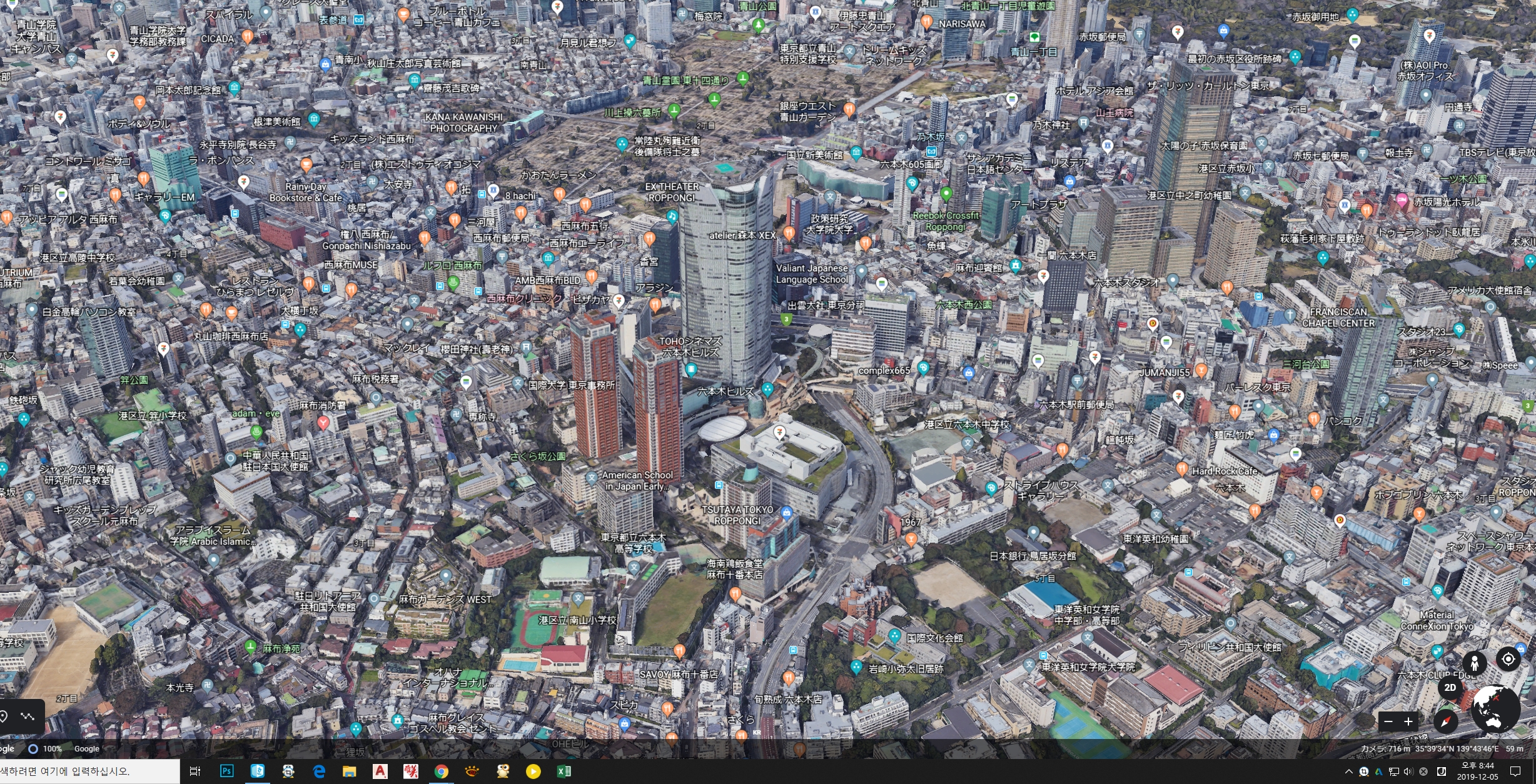Expand hidden system tray icons chevron
This screenshot has width=1536, height=784.
(1348, 771)
